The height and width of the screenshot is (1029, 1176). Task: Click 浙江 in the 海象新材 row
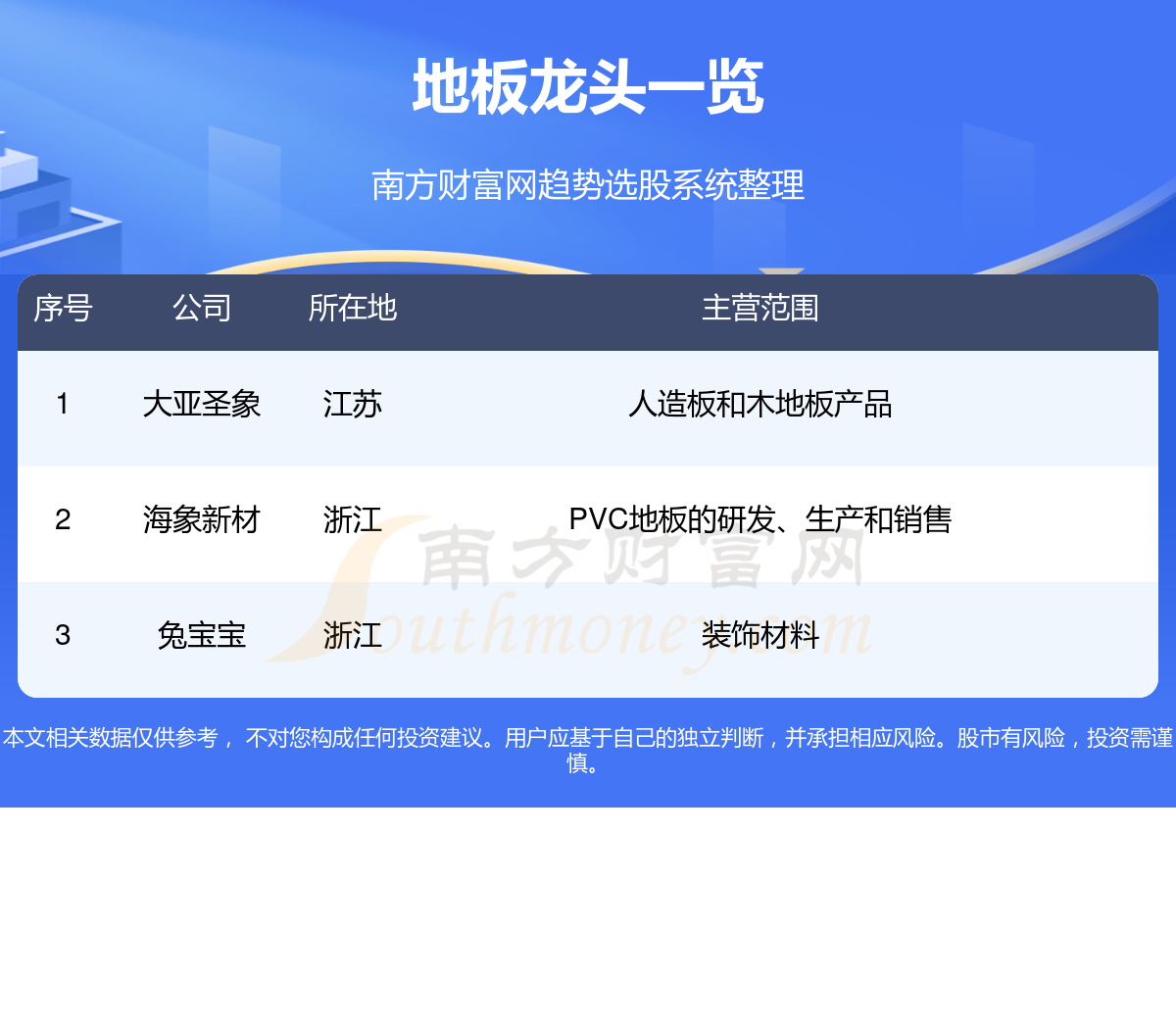click(353, 519)
